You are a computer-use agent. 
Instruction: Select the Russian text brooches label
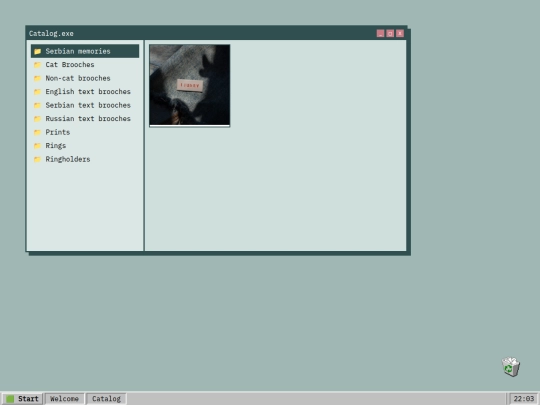88,119
